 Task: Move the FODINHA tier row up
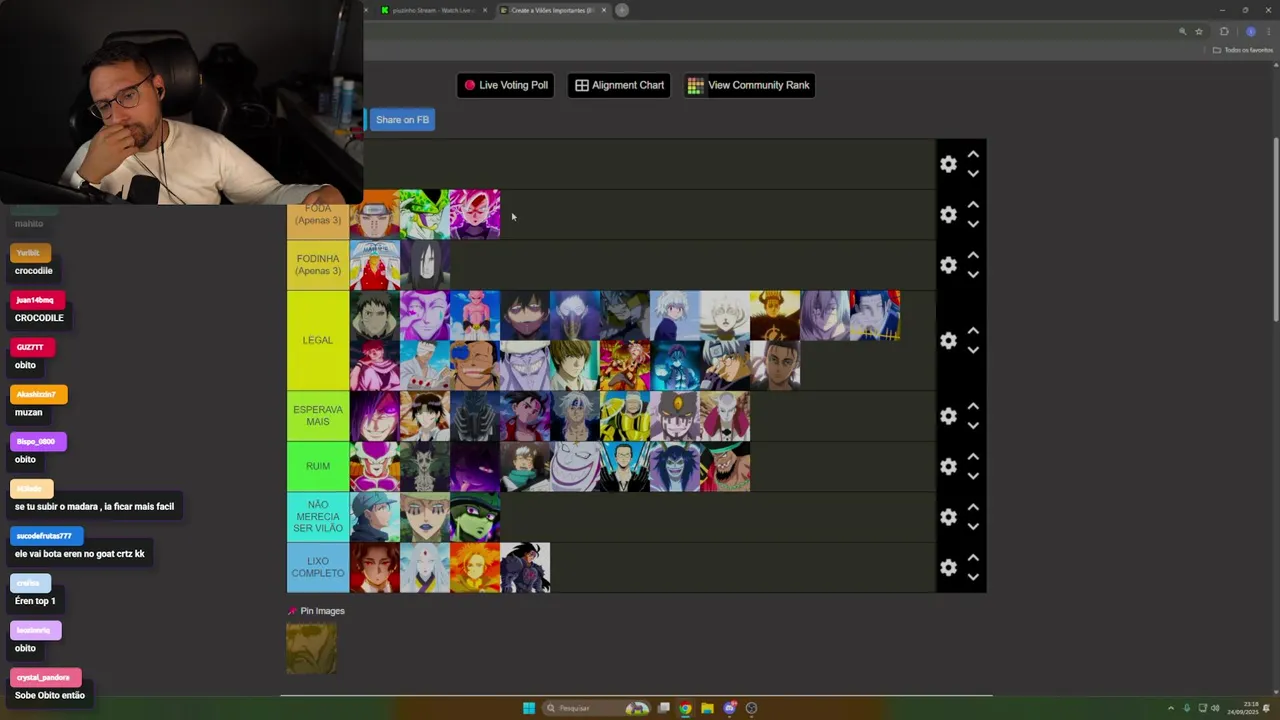click(x=973, y=255)
